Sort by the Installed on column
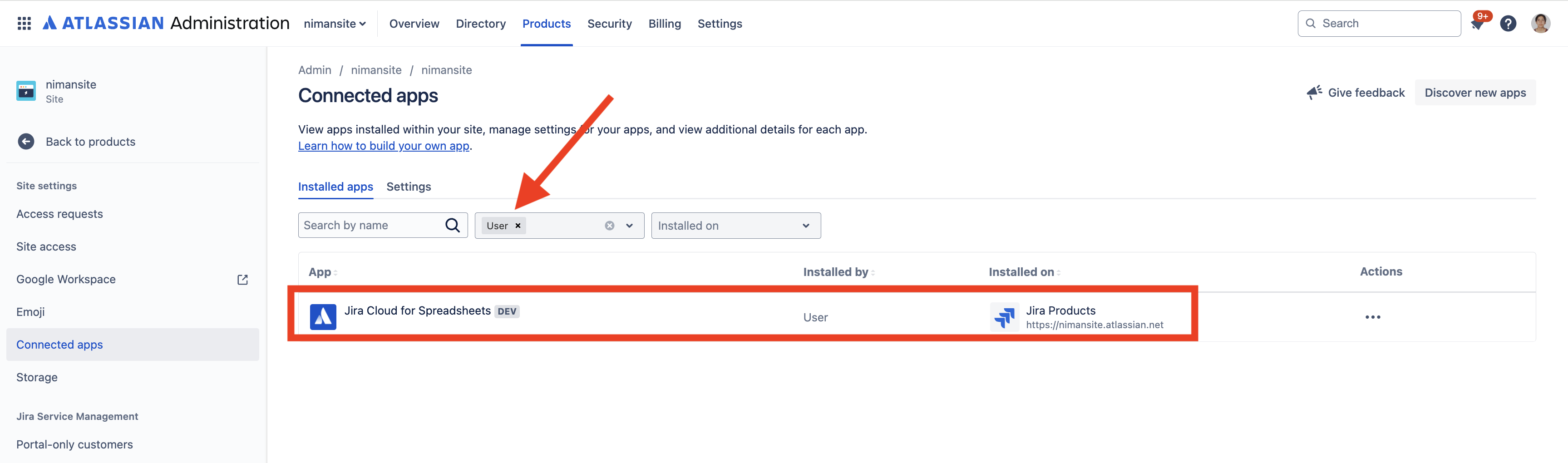This screenshot has height=463, width=1568. point(1025,272)
